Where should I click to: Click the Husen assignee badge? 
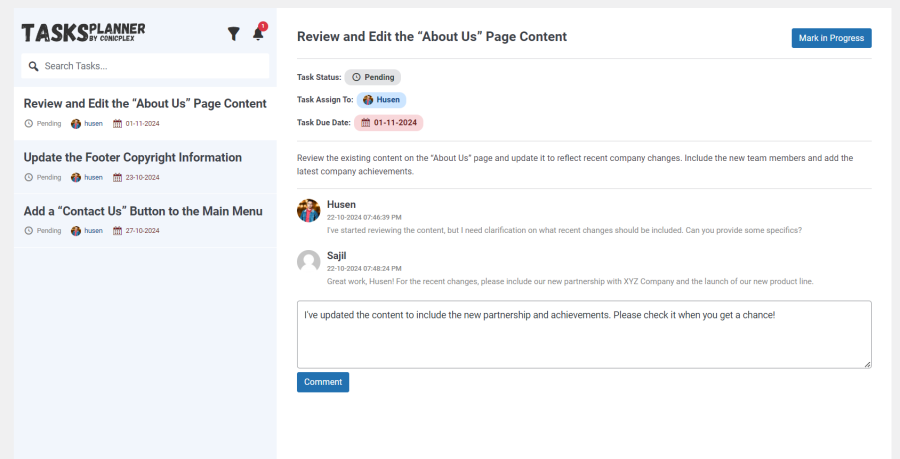click(x=381, y=100)
